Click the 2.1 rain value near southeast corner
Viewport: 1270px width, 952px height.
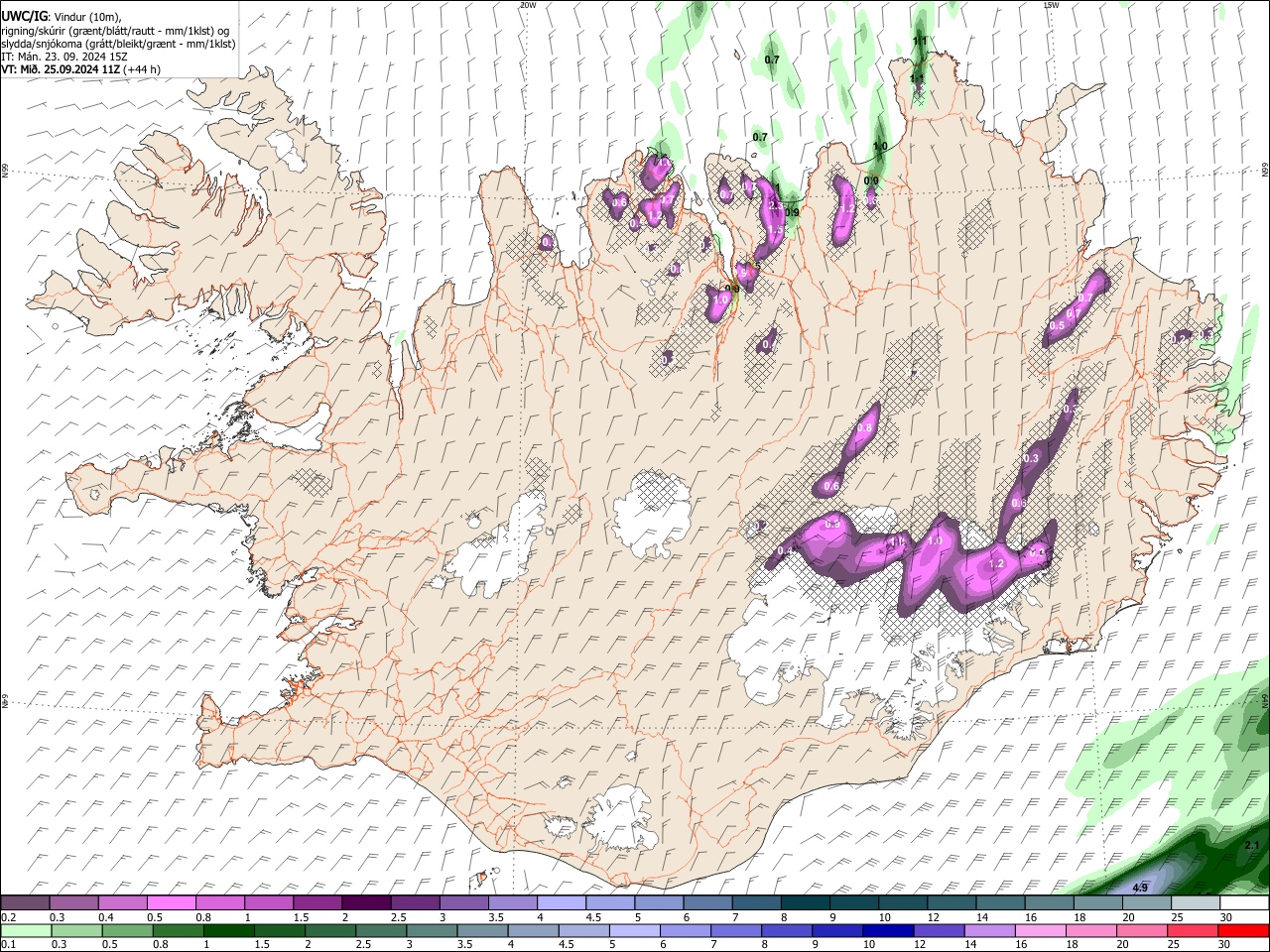pyautogui.click(x=1251, y=846)
